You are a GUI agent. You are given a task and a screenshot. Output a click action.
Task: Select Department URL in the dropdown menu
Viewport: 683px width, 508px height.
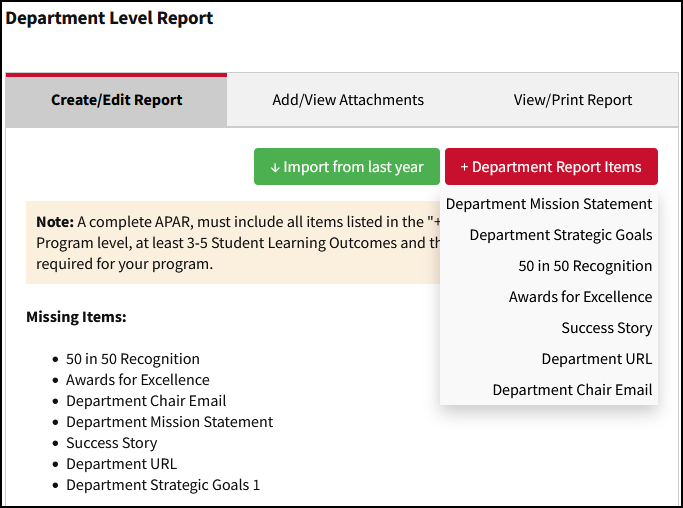[596, 359]
